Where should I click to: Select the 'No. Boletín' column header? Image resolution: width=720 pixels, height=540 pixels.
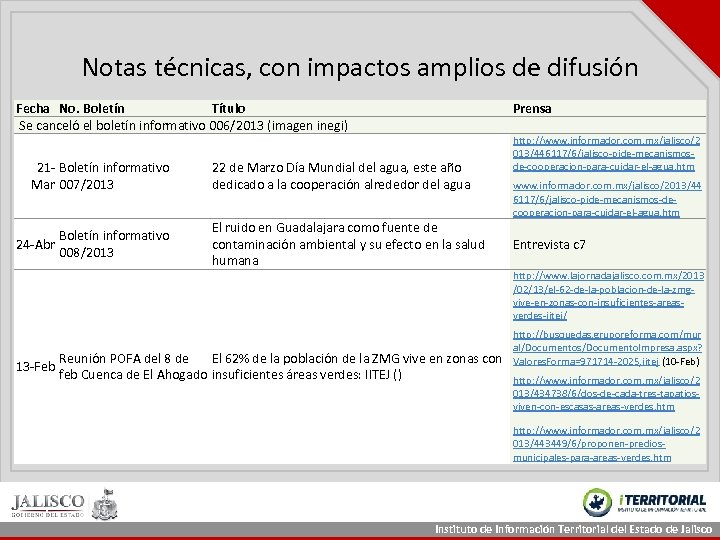click(x=92, y=108)
